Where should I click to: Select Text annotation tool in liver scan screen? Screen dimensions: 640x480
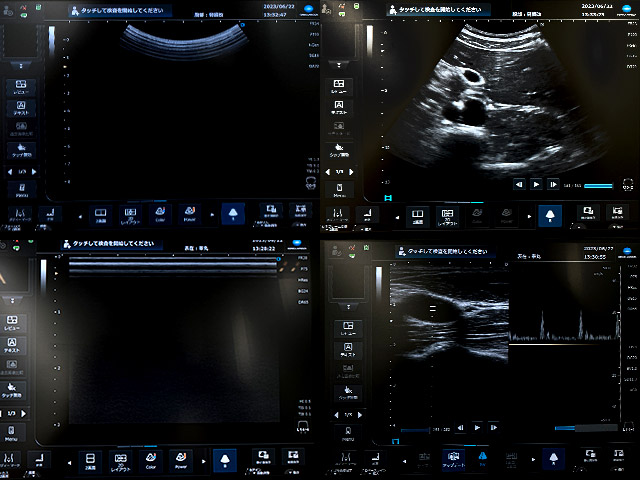pos(339,107)
